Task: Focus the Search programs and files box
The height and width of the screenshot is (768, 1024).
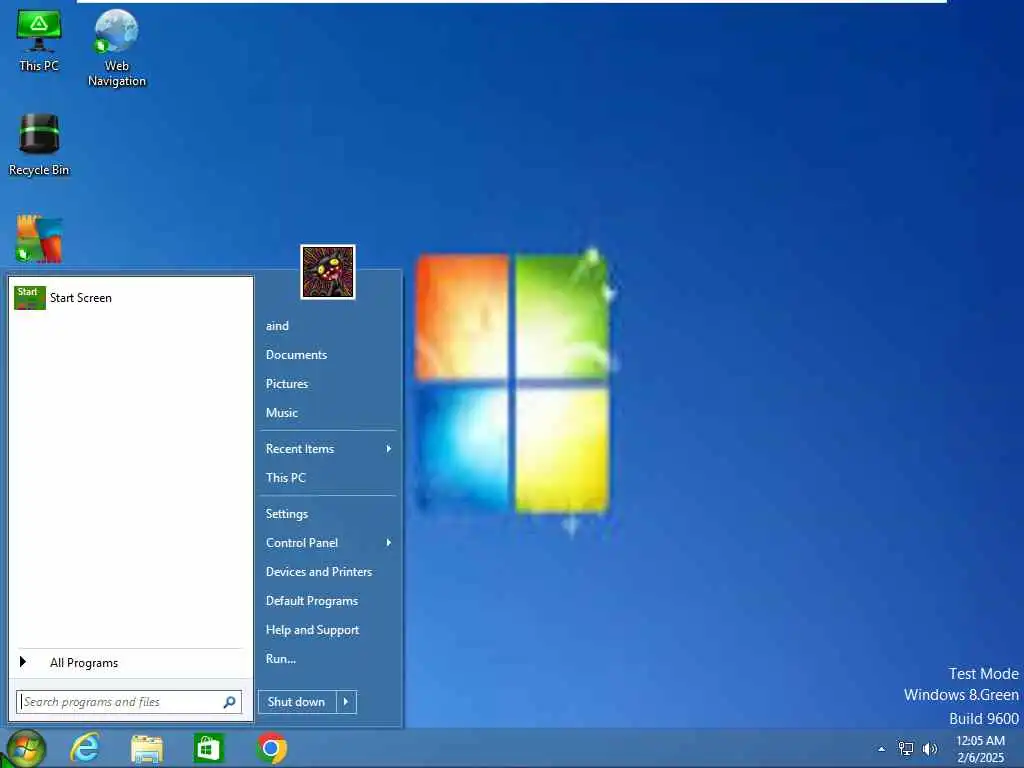Action: [129, 702]
